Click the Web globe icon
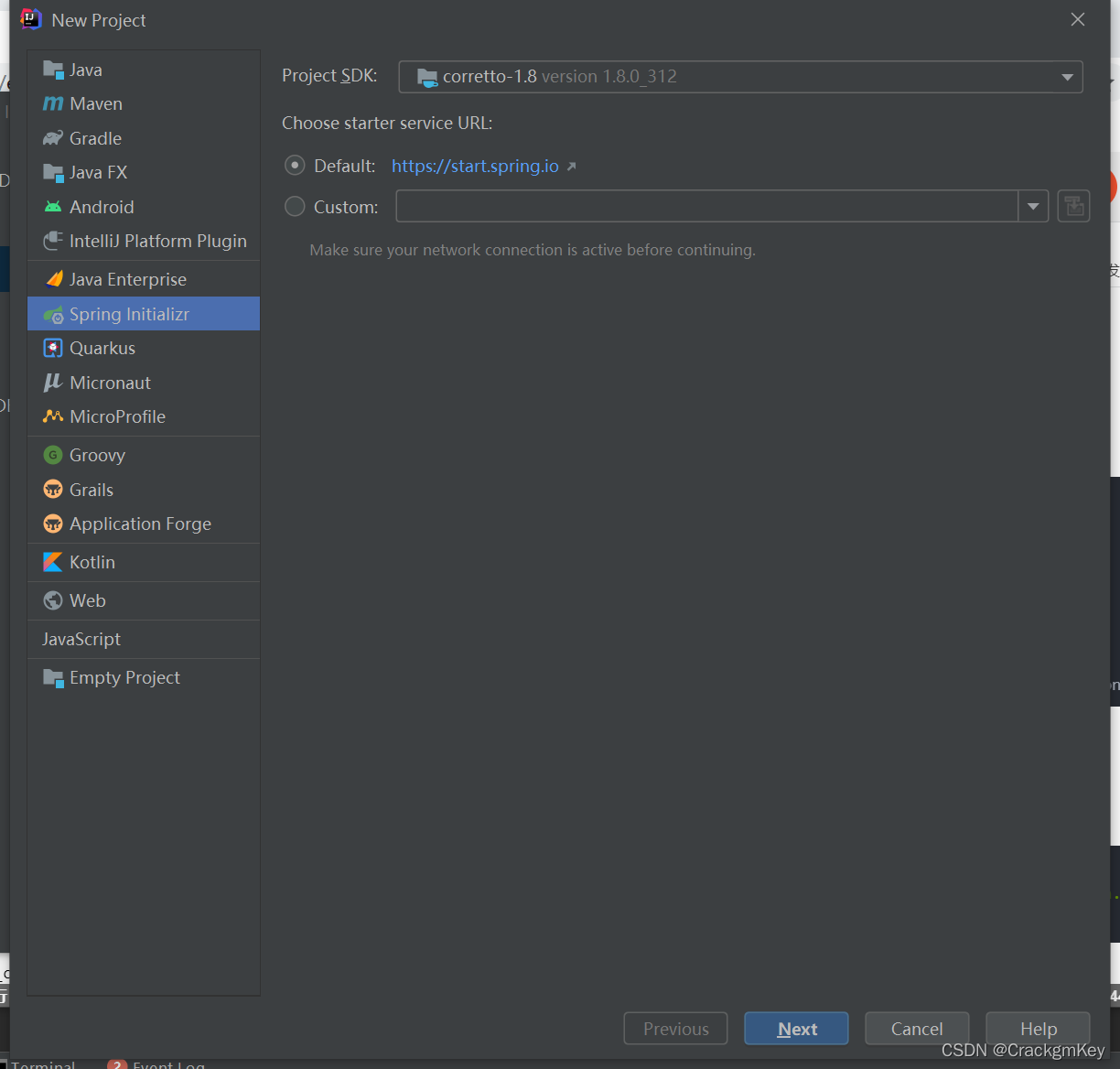 pos(53,600)
